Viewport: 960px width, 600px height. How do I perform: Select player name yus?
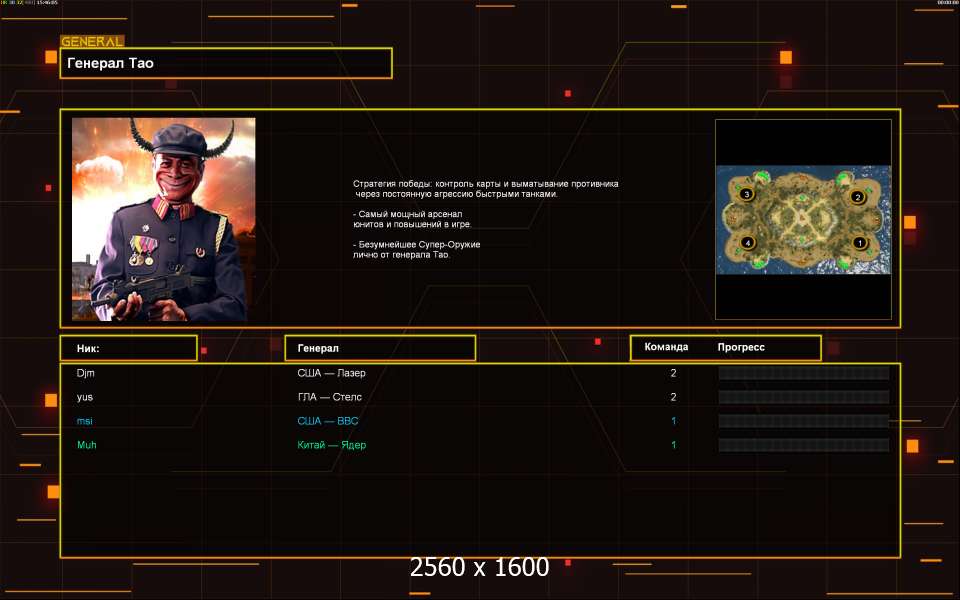coord(85,397)
